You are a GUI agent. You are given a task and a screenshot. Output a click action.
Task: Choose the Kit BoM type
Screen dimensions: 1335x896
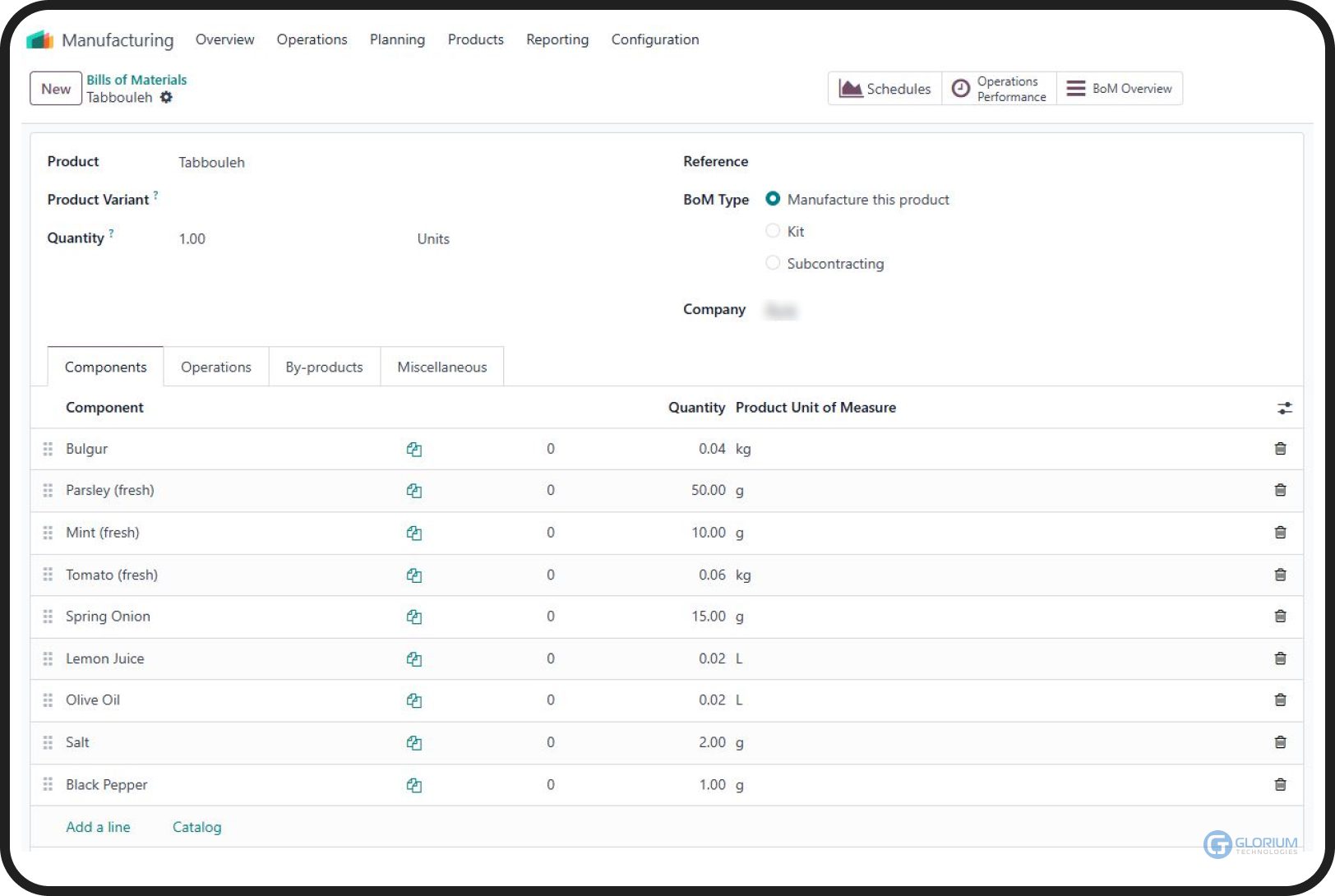click(773, 231)
